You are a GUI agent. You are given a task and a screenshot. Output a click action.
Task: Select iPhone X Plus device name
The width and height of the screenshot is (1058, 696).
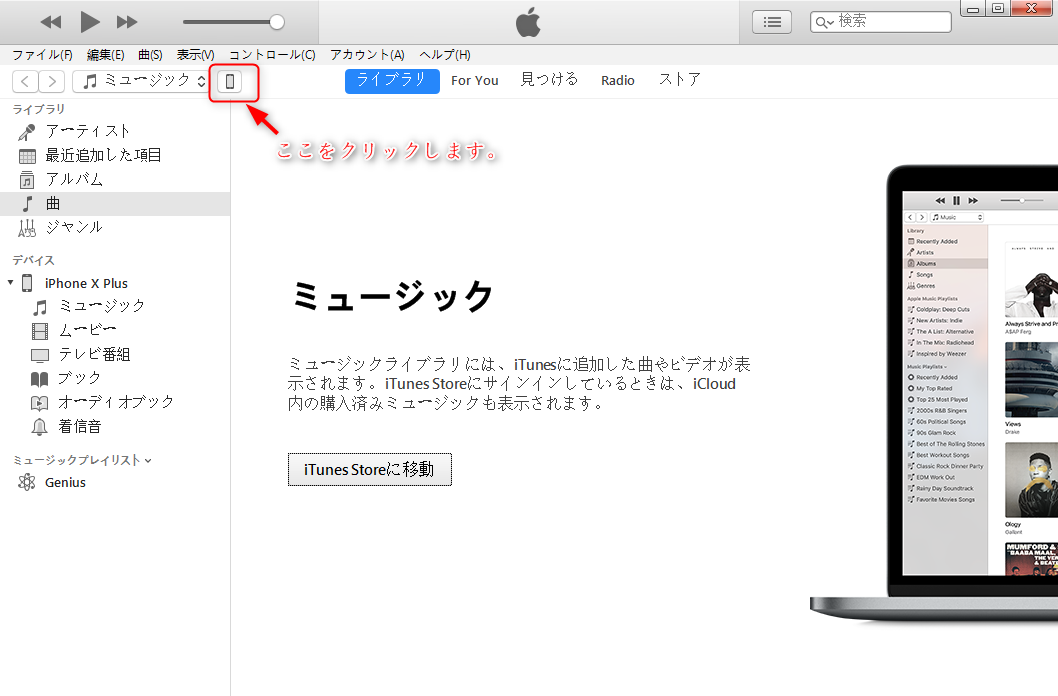click(x=86, y=283)
